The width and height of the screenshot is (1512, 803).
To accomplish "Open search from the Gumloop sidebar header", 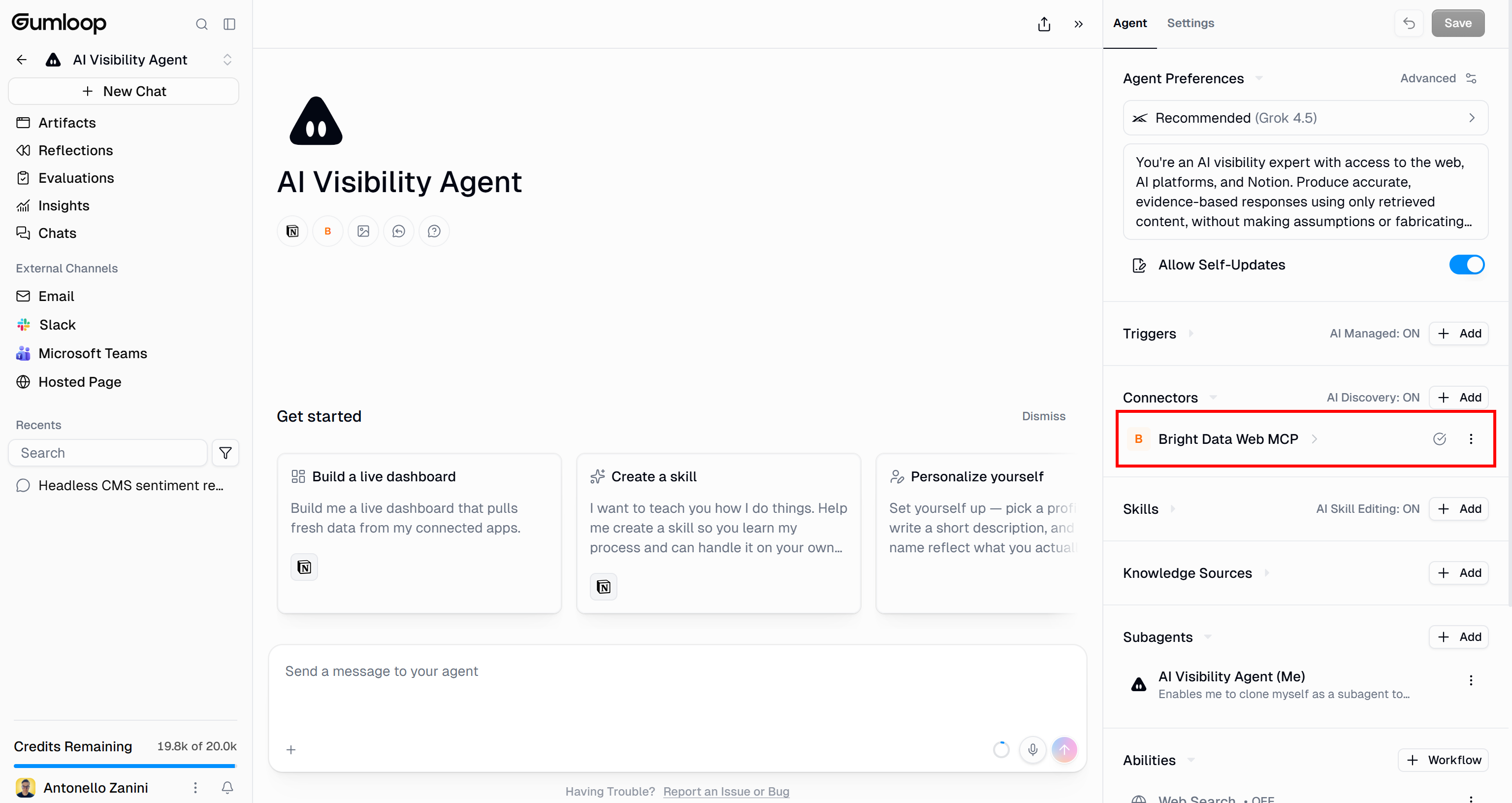I will (x=201, y=24).
